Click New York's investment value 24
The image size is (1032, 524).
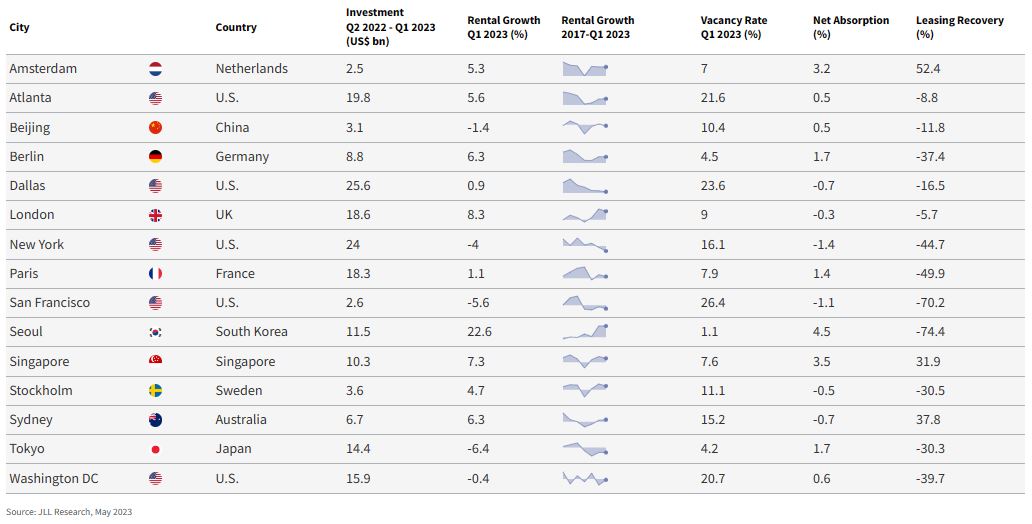[353, 245]
